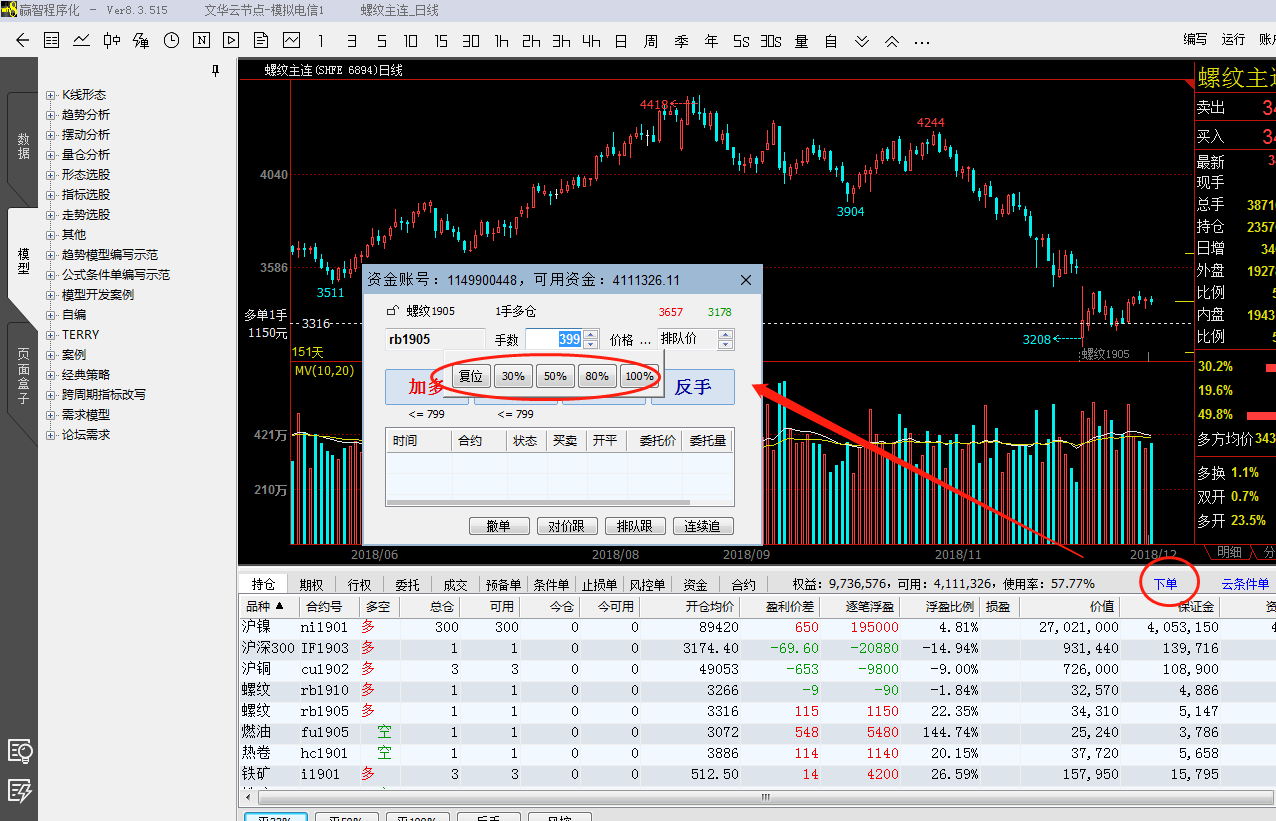Switch to the 数据 vertical side tab

[x=23, y=146]
